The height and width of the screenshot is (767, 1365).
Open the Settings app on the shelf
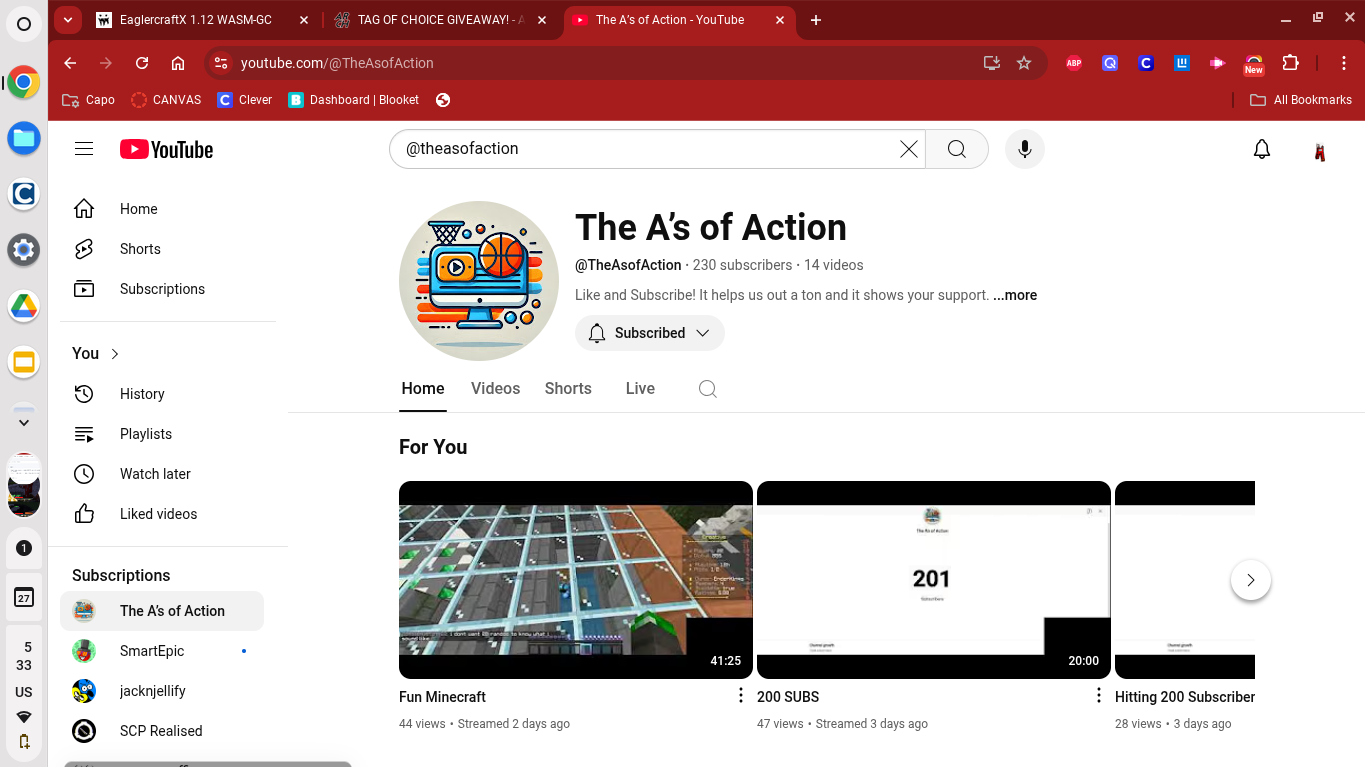pos(24,250)
